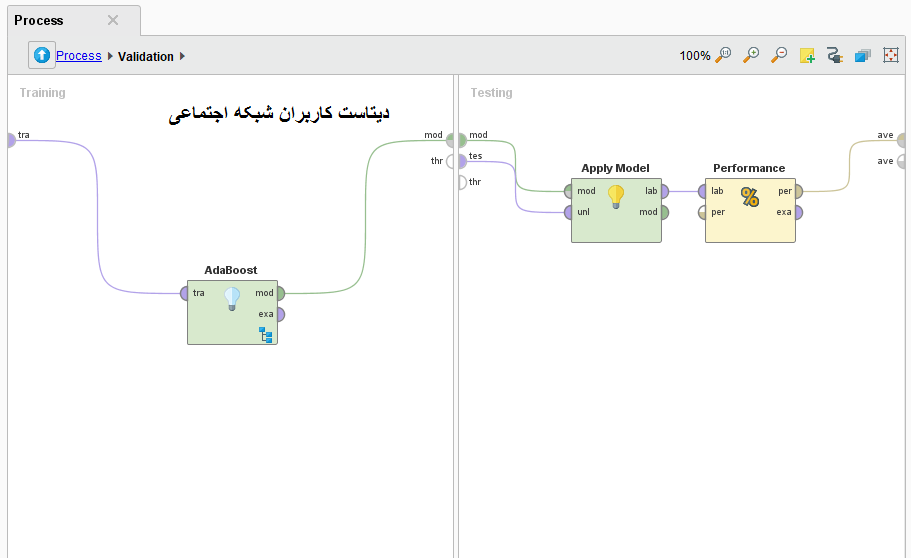Click the reset zoom 1:1 magnifier icon
911x558 pixels.
coord(723,56)
